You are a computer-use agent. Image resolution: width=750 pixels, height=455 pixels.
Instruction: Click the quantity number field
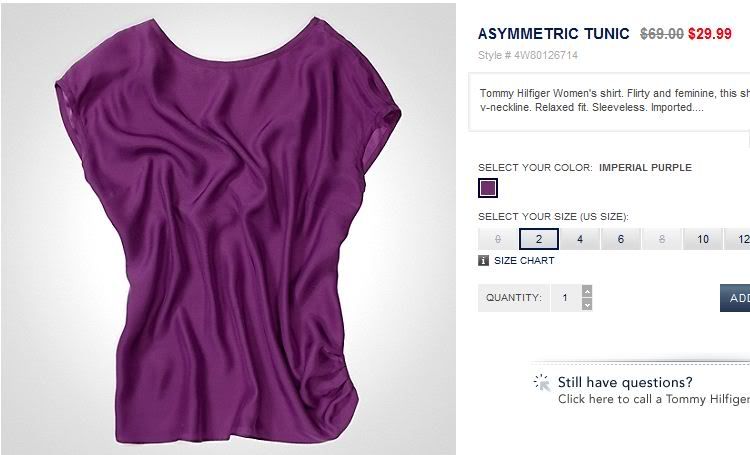point(566,298)
